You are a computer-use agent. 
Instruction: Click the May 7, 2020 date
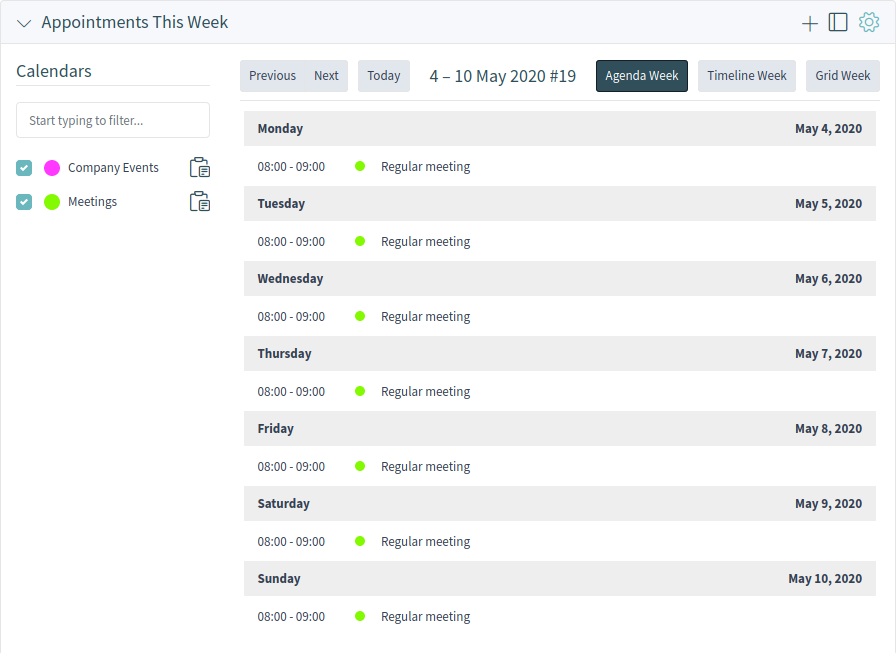pos(829,354)
